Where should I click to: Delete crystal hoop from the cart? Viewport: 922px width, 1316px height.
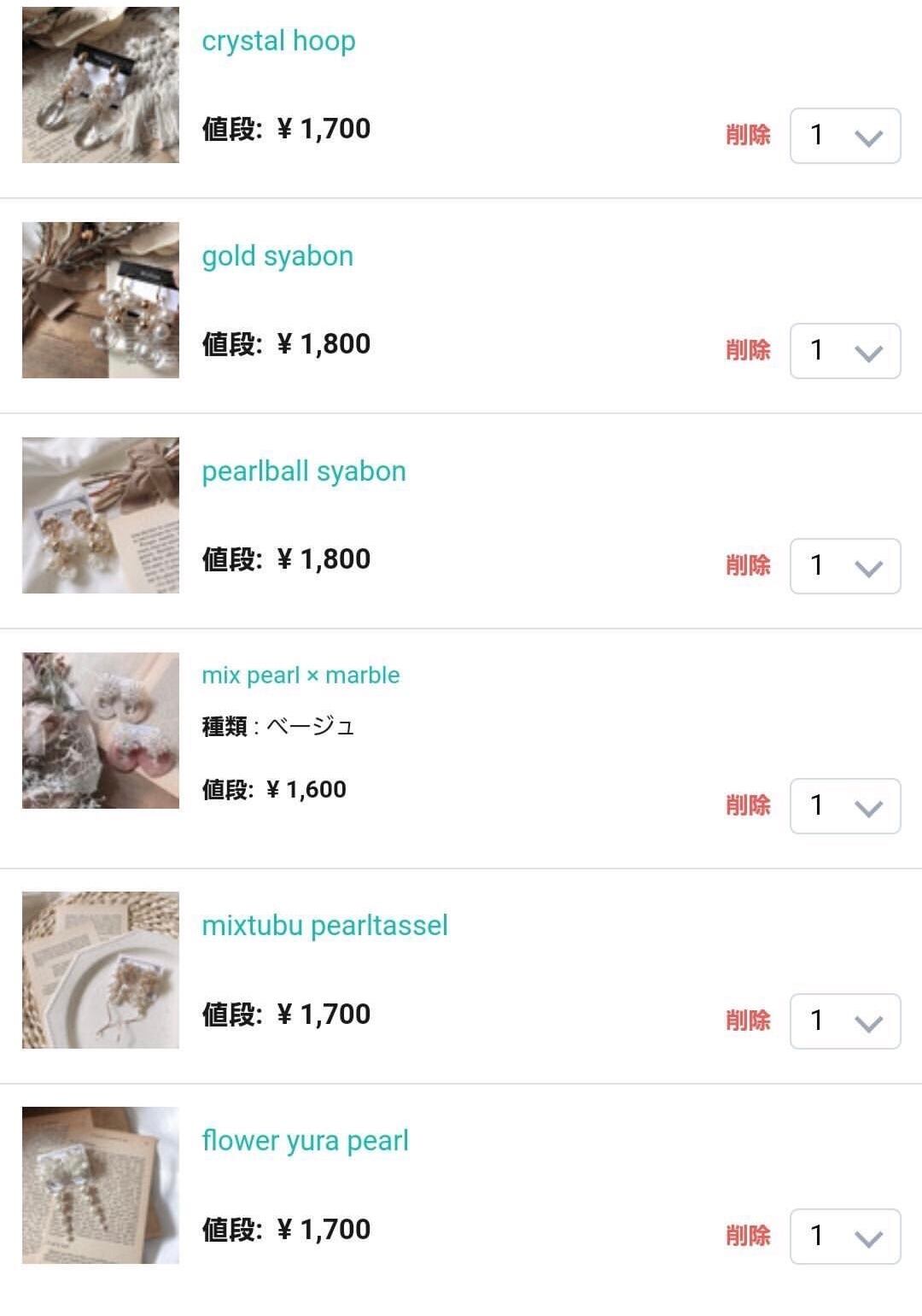coord(748,135)
